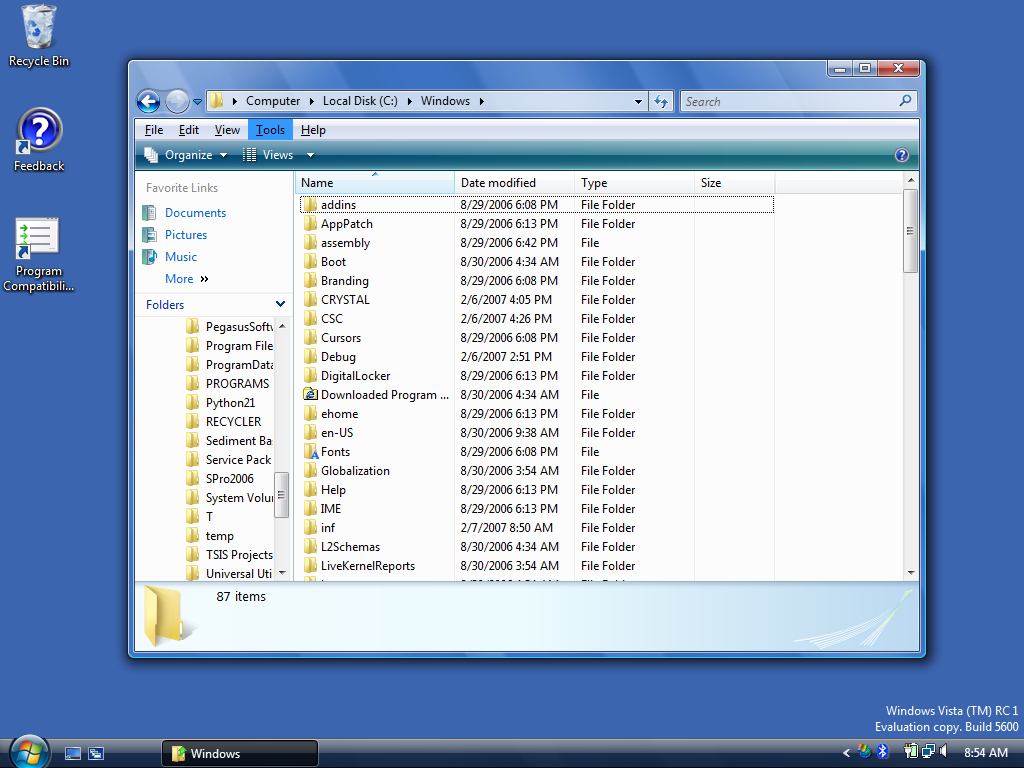Open the Tools menu
1024x768 pixels.
tap(270, 129)
